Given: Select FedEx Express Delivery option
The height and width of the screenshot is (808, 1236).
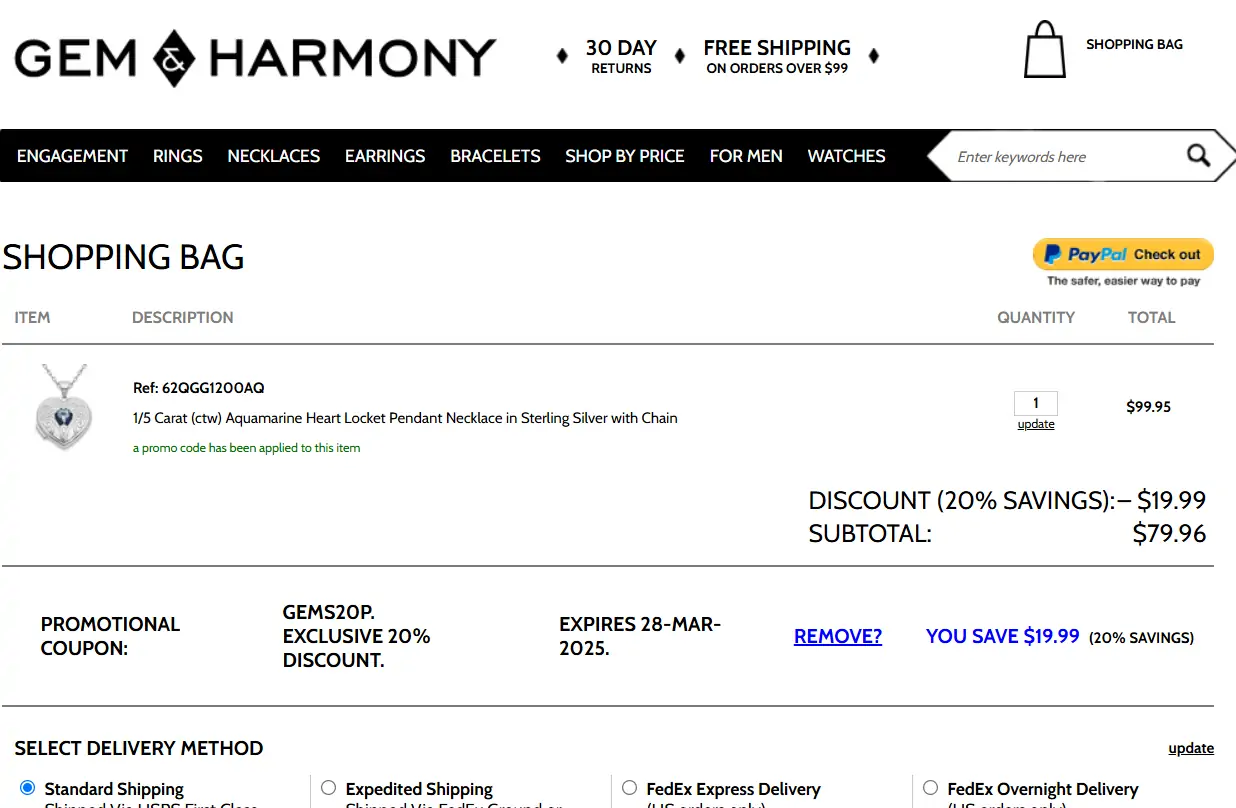Looking at the screenshot, I should (629, 788).
